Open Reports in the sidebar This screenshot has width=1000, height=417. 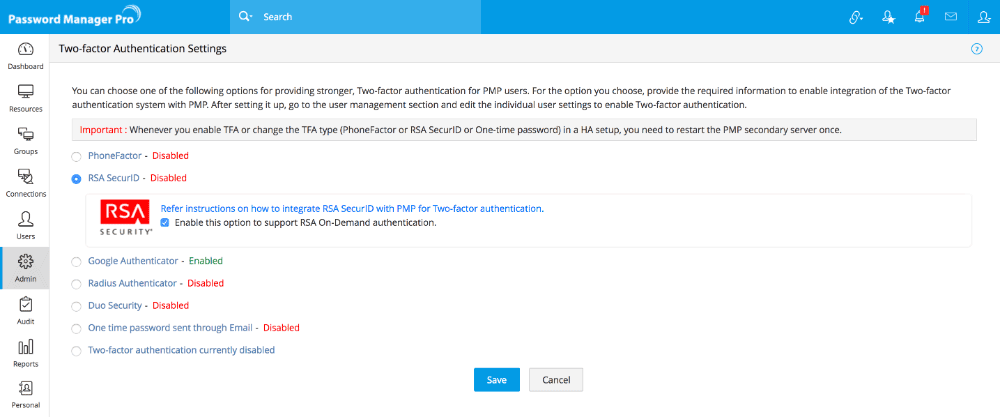coord(25,353)
